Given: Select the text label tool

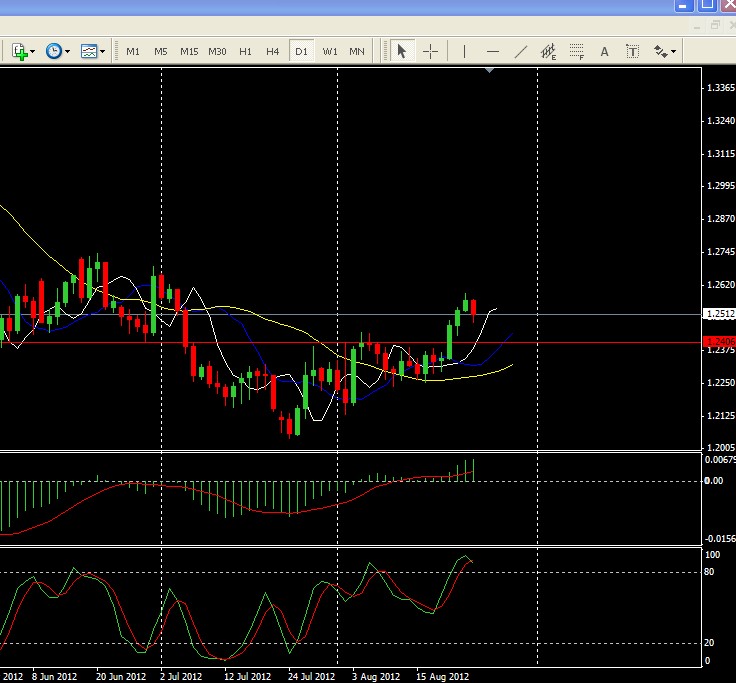Looking at the screenshot, I should tap(632, 51).
